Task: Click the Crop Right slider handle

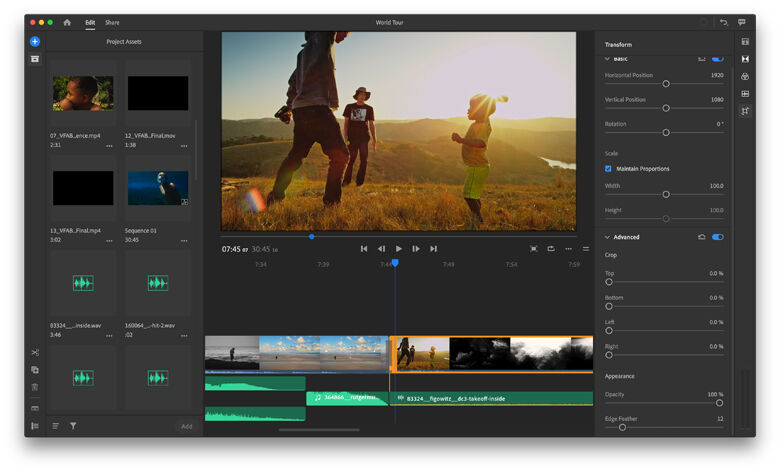Action: click(x=609, y=355)
